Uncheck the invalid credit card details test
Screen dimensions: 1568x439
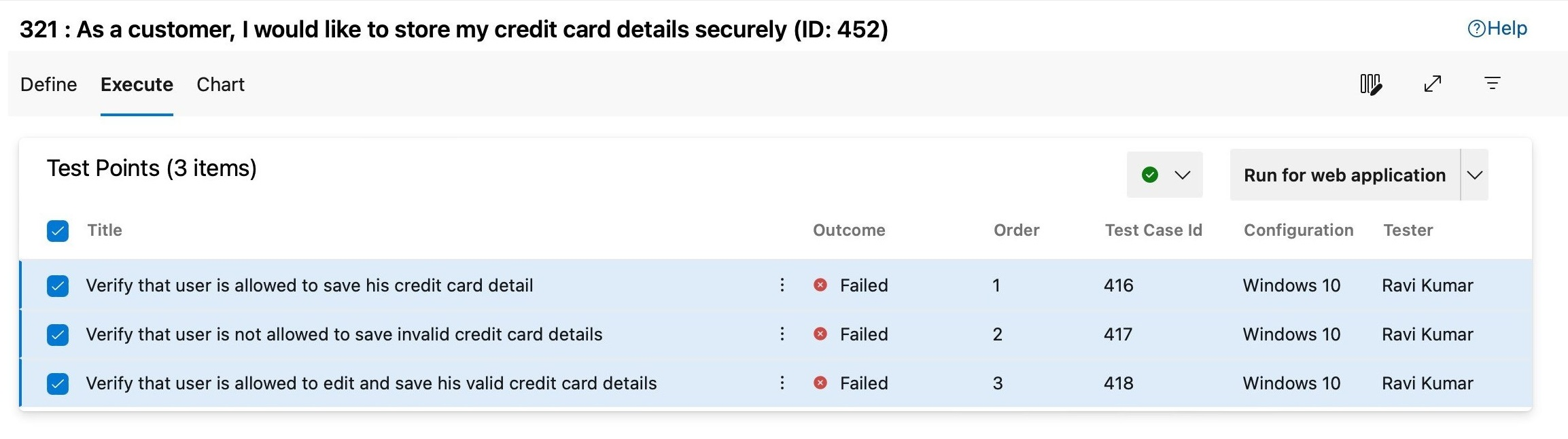[x=58, y=335]
